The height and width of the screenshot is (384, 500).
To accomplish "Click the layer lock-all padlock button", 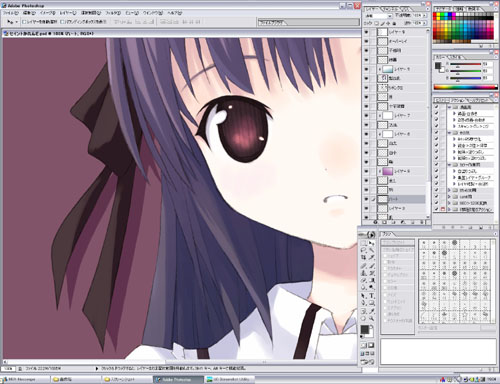I will 394,23.
